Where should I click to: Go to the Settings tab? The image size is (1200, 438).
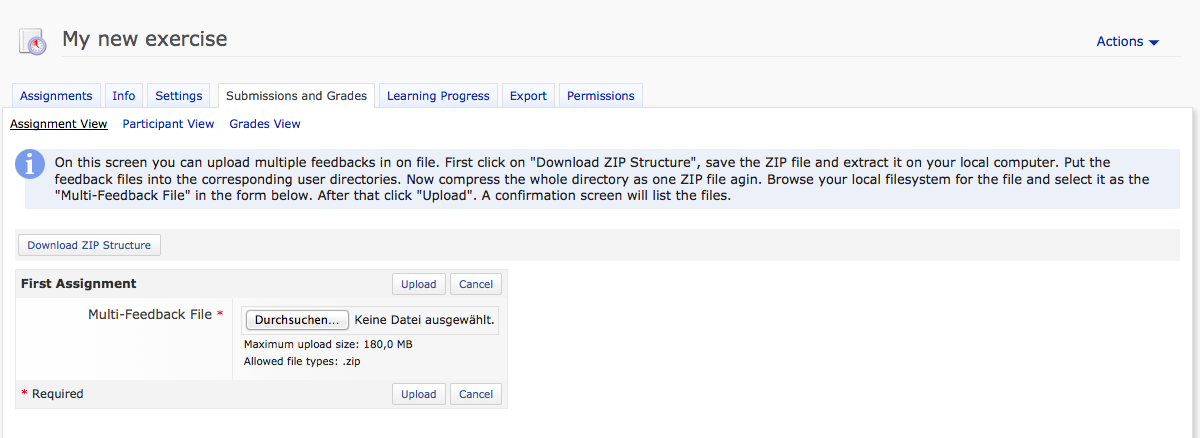[x=179, y=96]
